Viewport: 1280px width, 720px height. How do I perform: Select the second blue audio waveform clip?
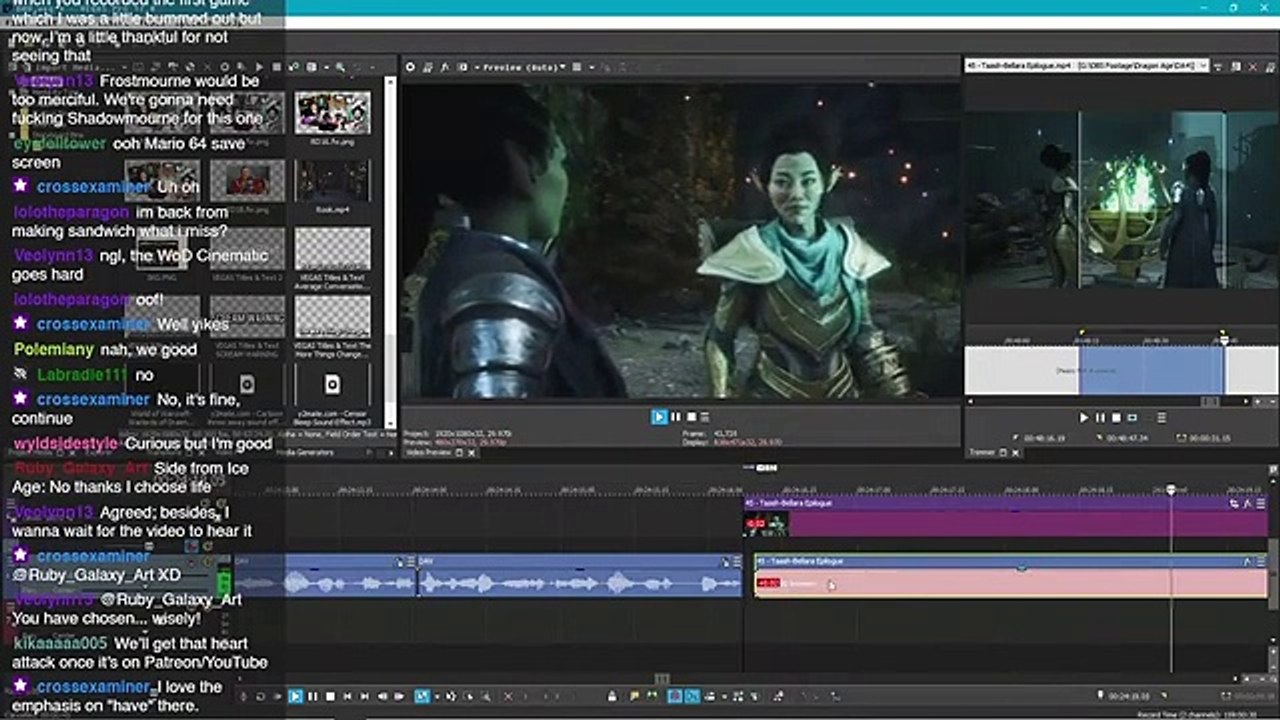tap(580, 577)
